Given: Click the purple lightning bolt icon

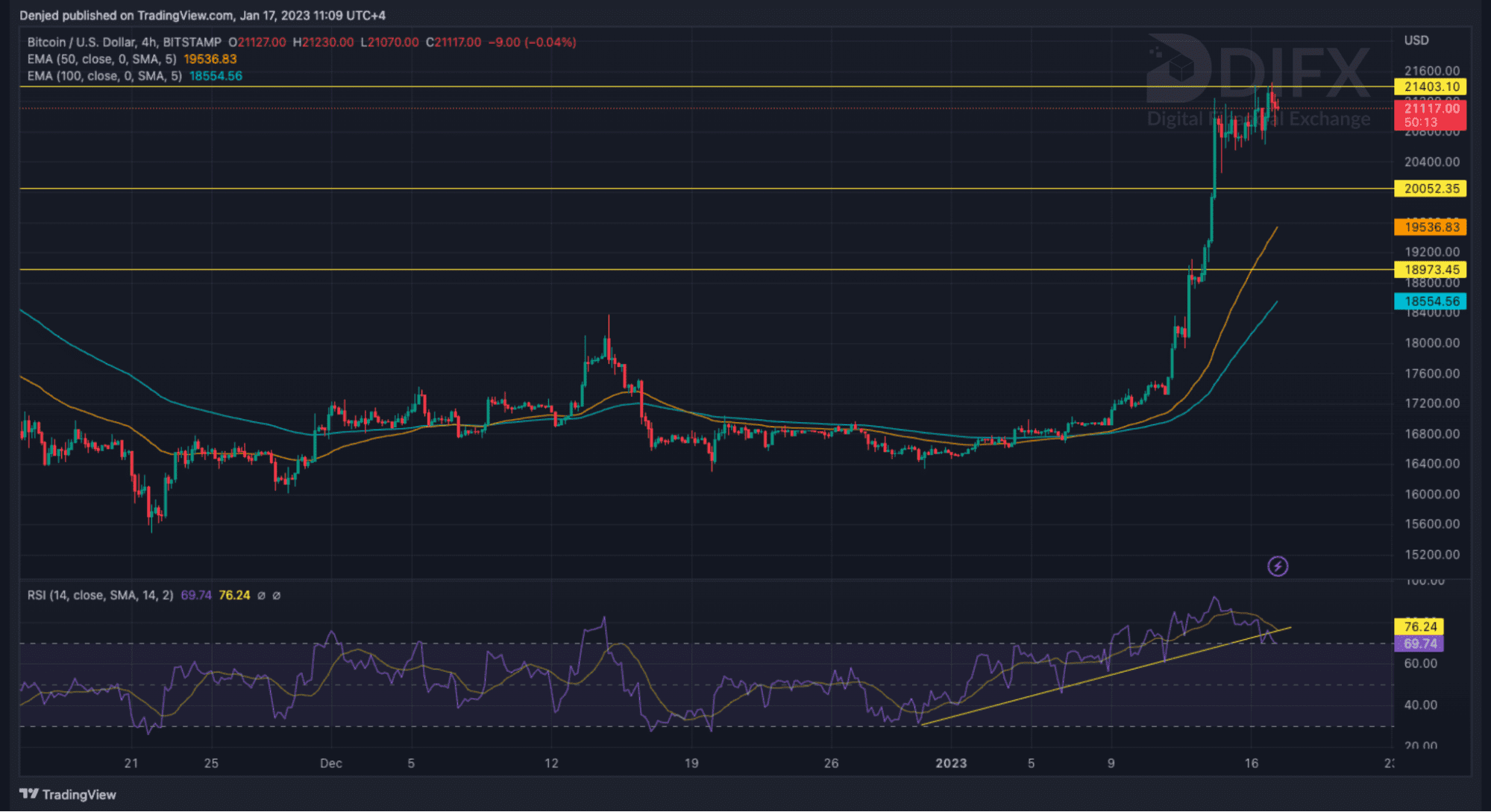Looking at the screenshot, I should pyautogui.click(x=1278, y=567).
